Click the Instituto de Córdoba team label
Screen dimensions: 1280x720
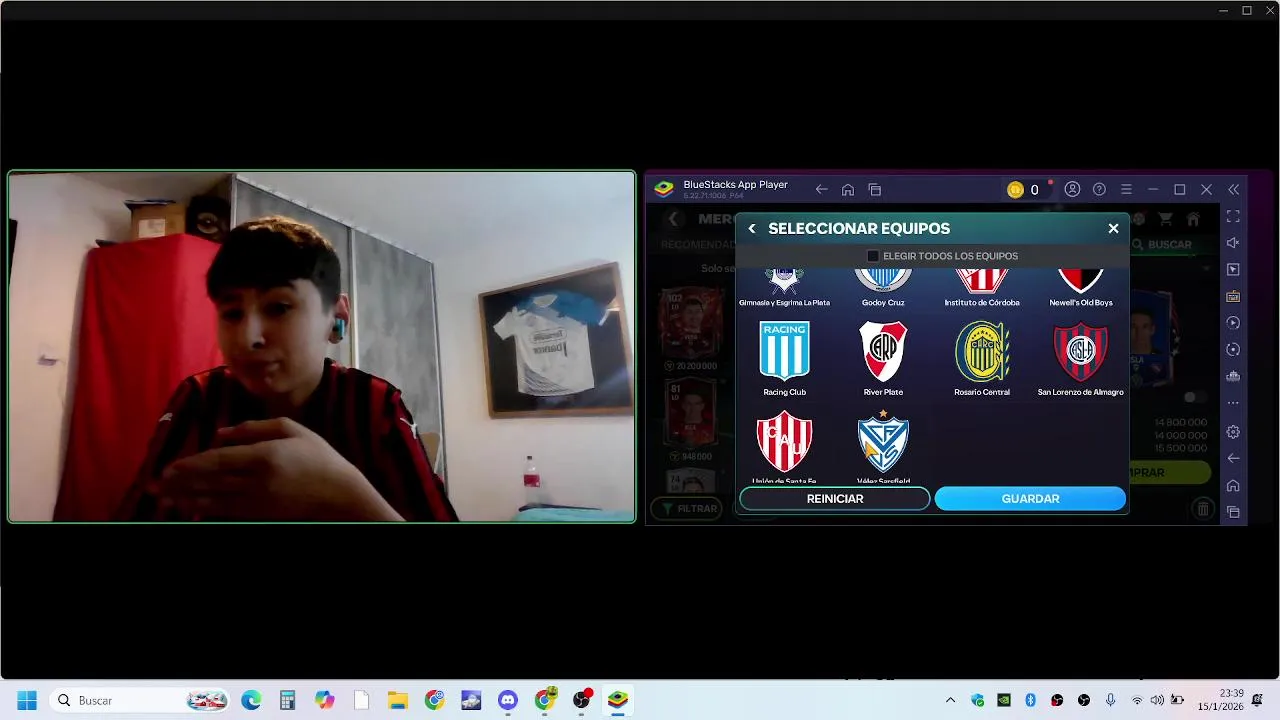point(982,302)
